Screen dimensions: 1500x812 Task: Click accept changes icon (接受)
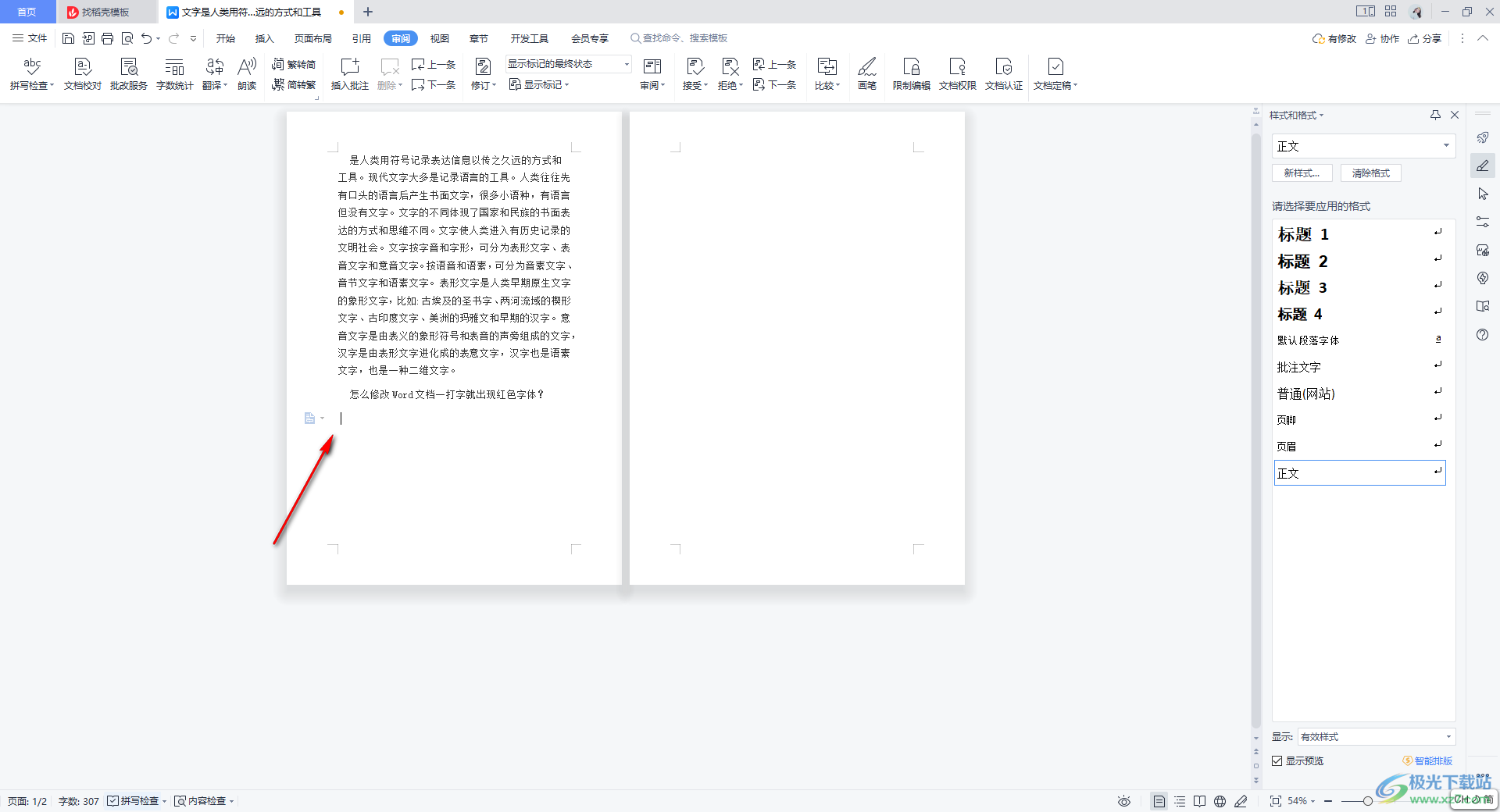(x=695, y=74)
